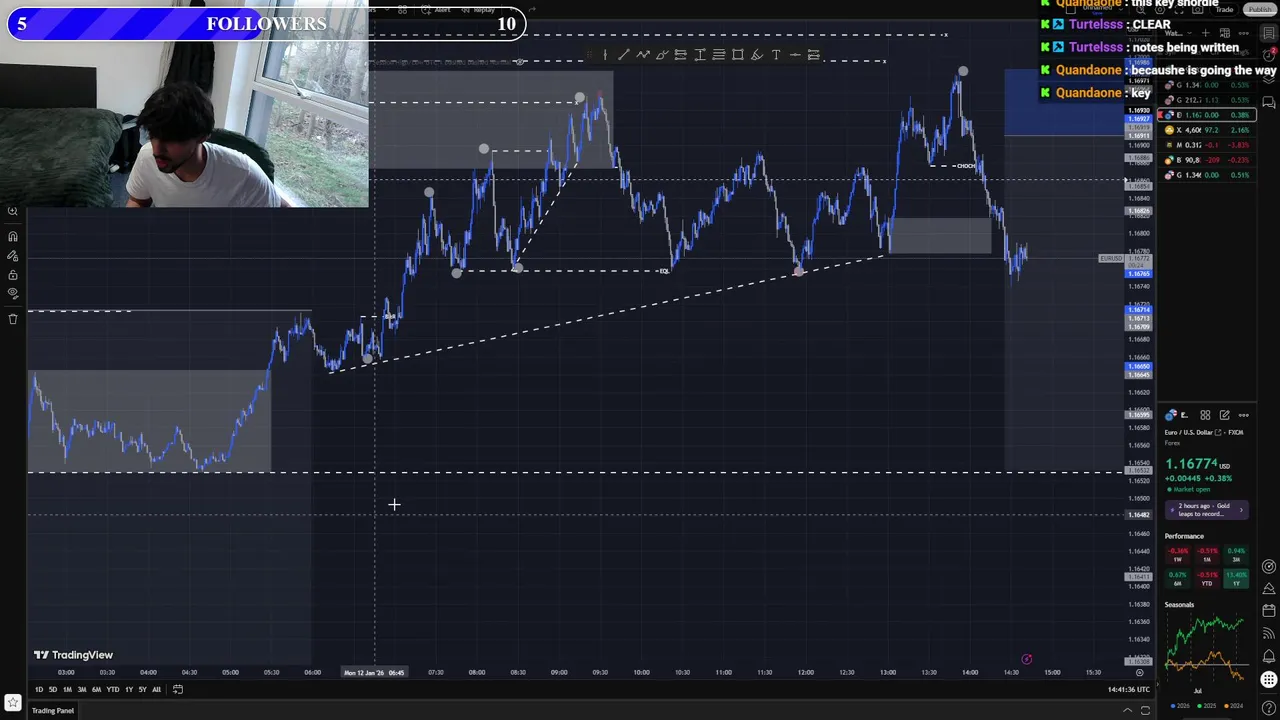1280x720 pixels.
Task: Click the 3M performance tile
Action: (1235, 555)
